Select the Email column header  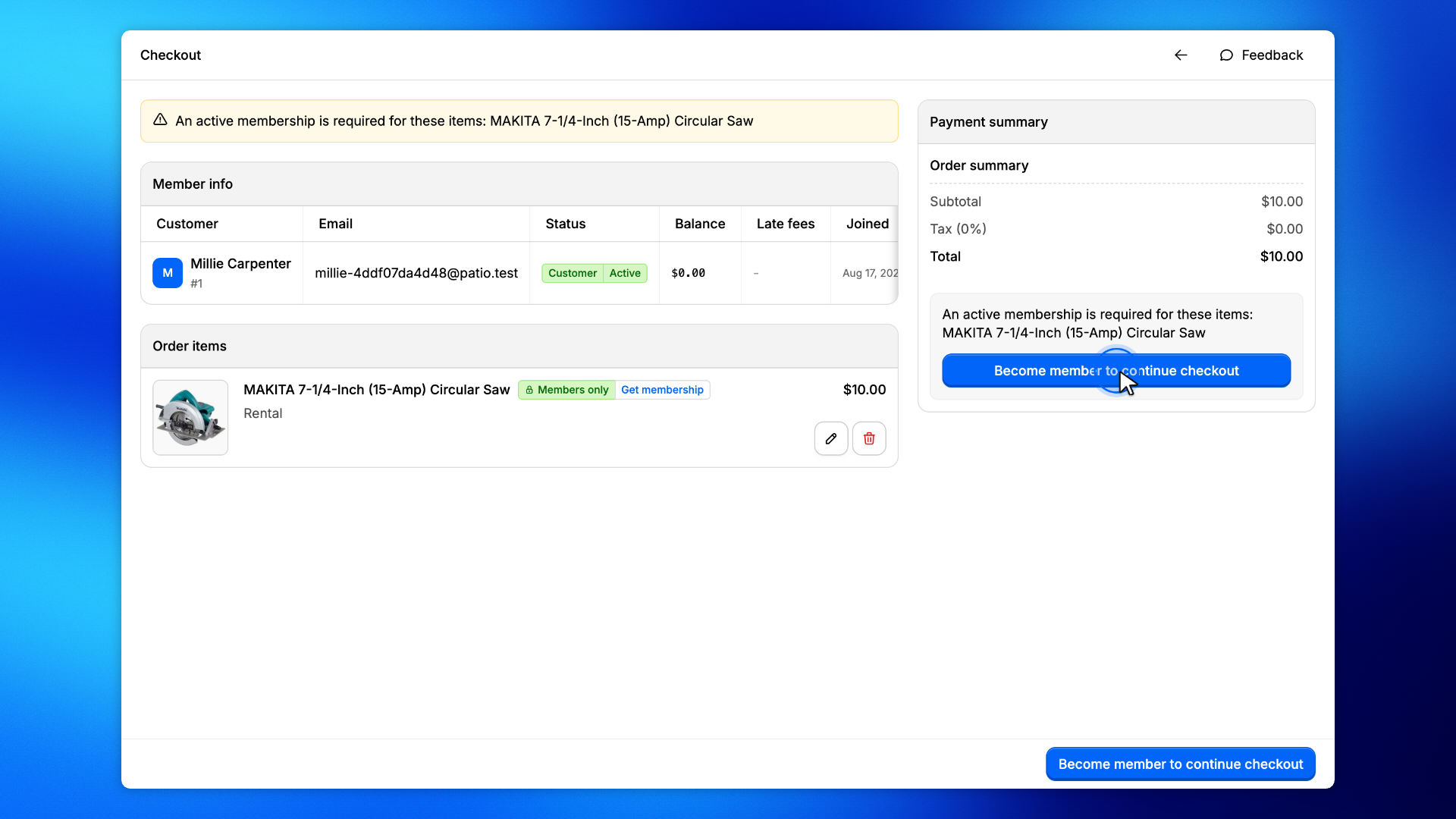coord(335,224)
